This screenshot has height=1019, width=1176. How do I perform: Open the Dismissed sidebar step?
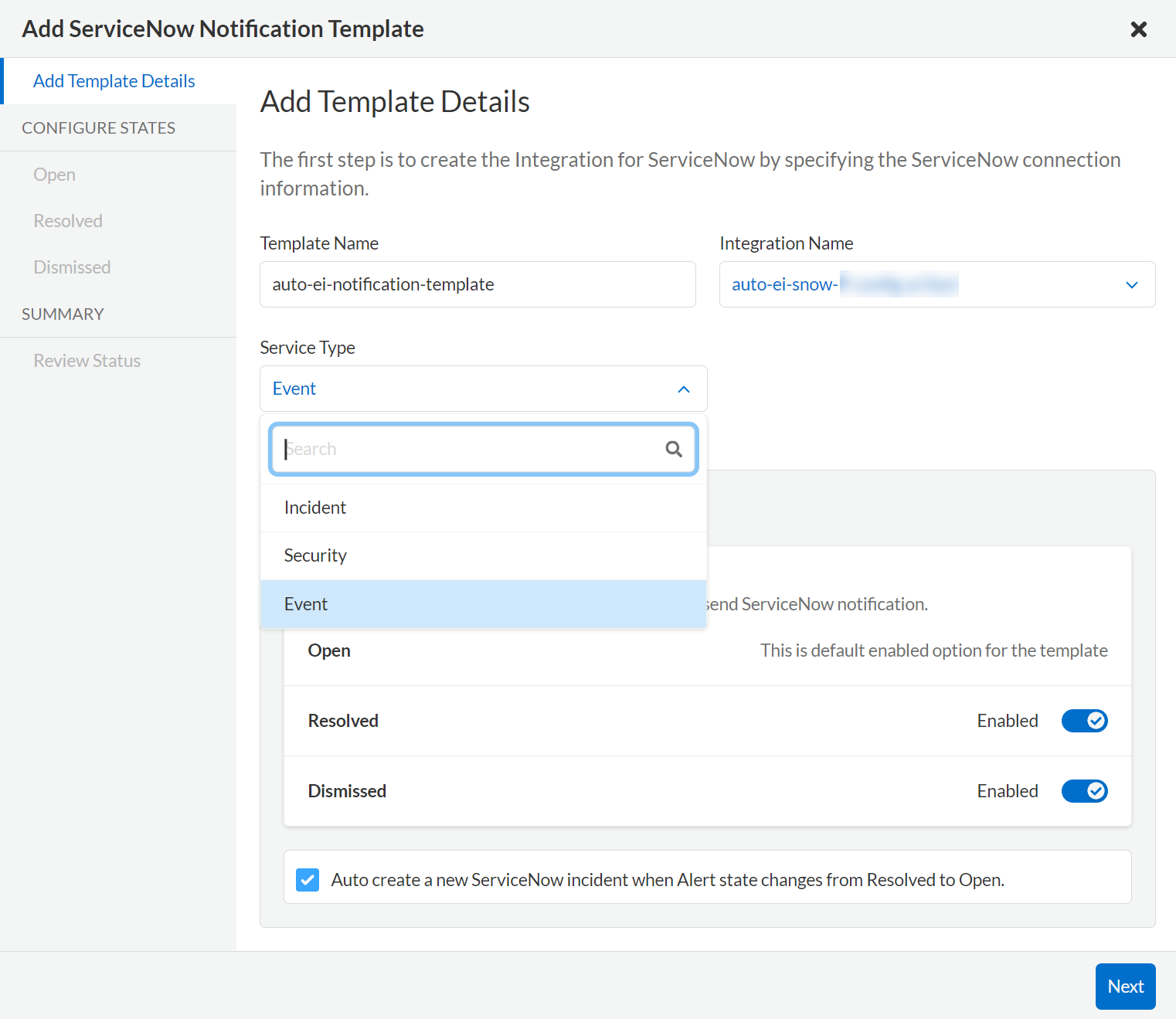pos(73,267)
